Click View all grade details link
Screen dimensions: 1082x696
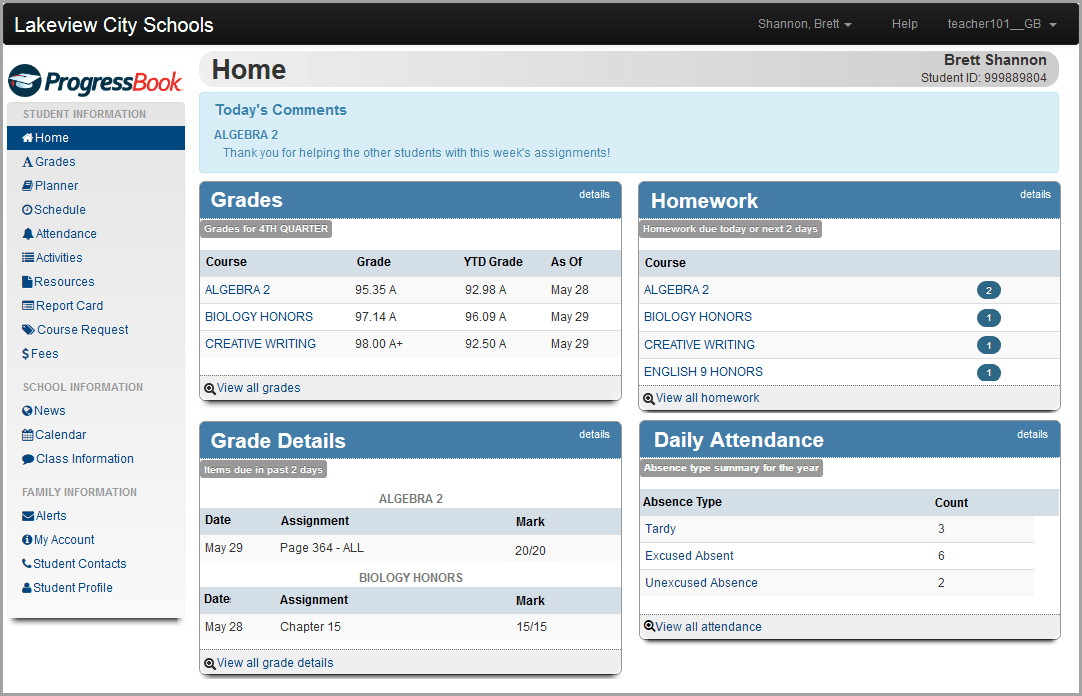point(275,663)
